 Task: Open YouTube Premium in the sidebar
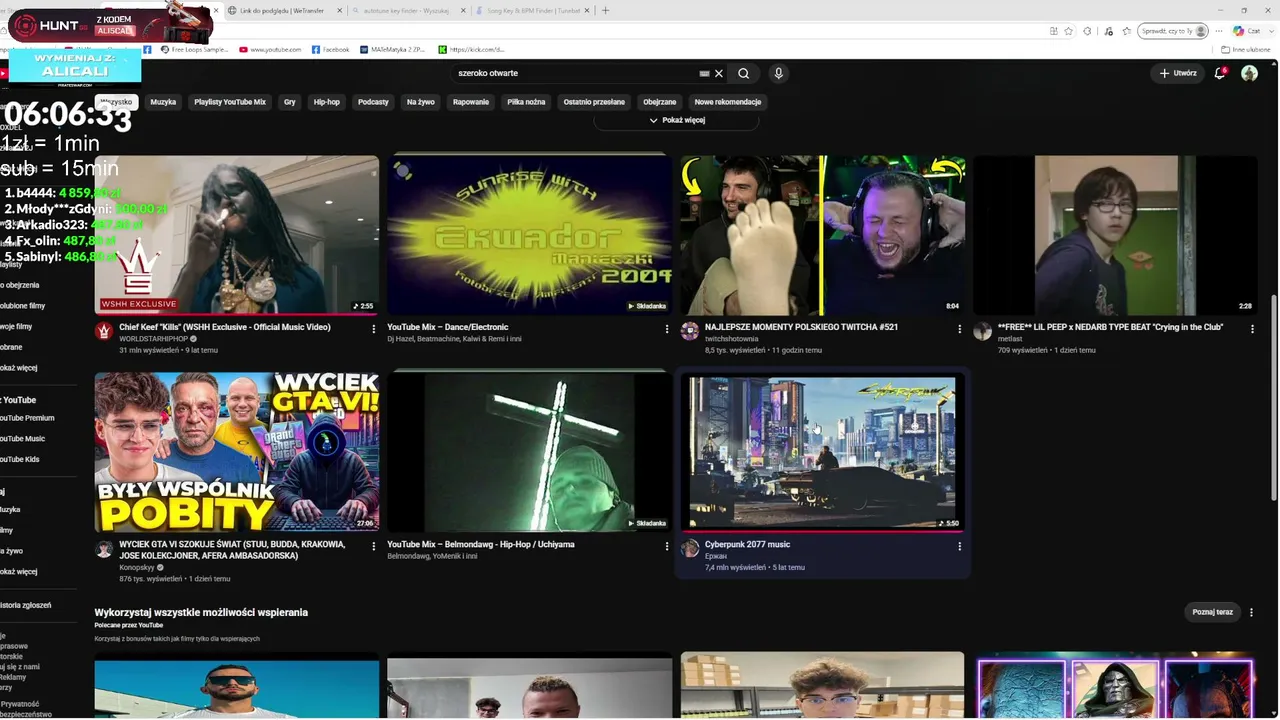[28, 418]
